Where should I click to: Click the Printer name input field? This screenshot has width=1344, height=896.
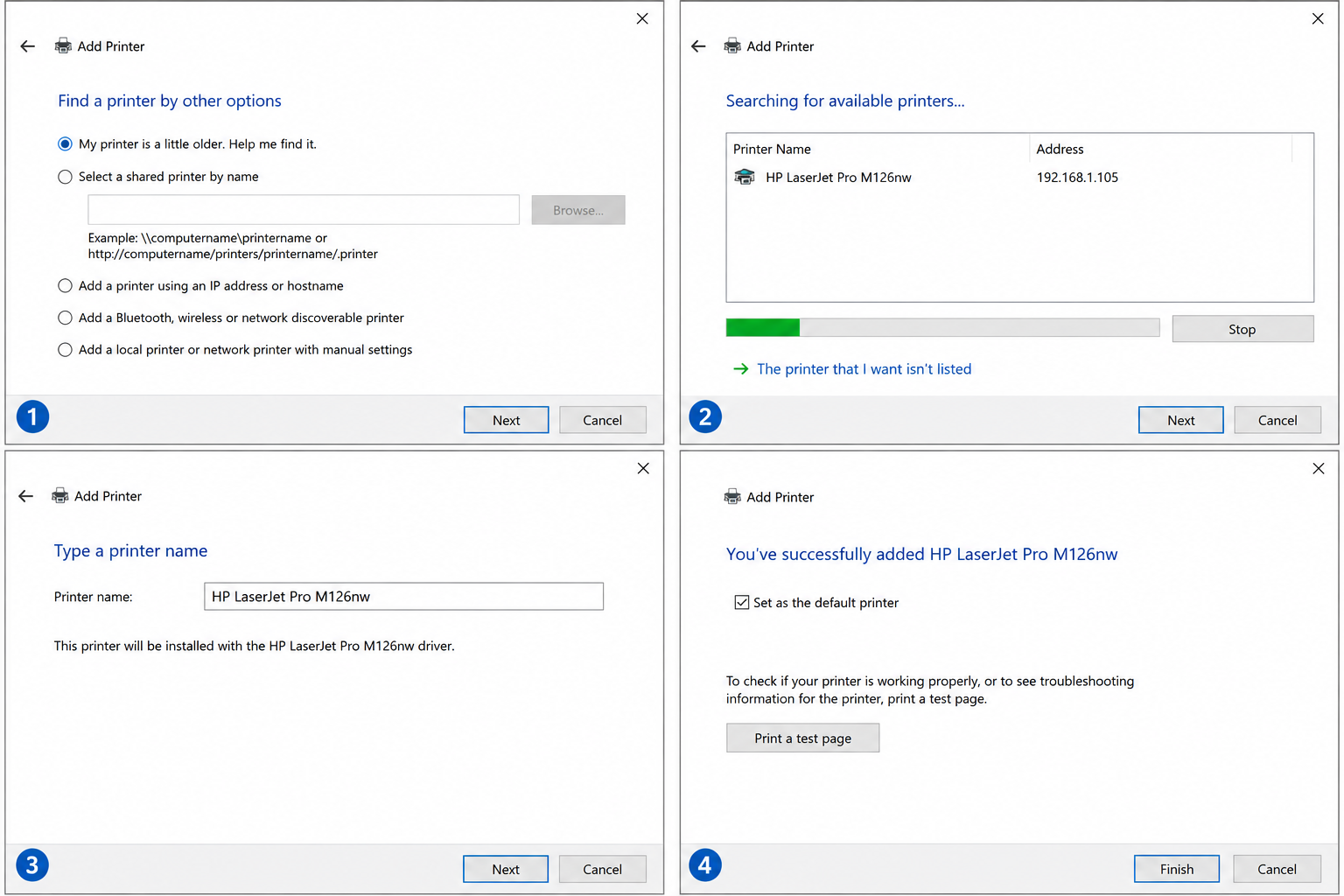(x=403, y=597)
